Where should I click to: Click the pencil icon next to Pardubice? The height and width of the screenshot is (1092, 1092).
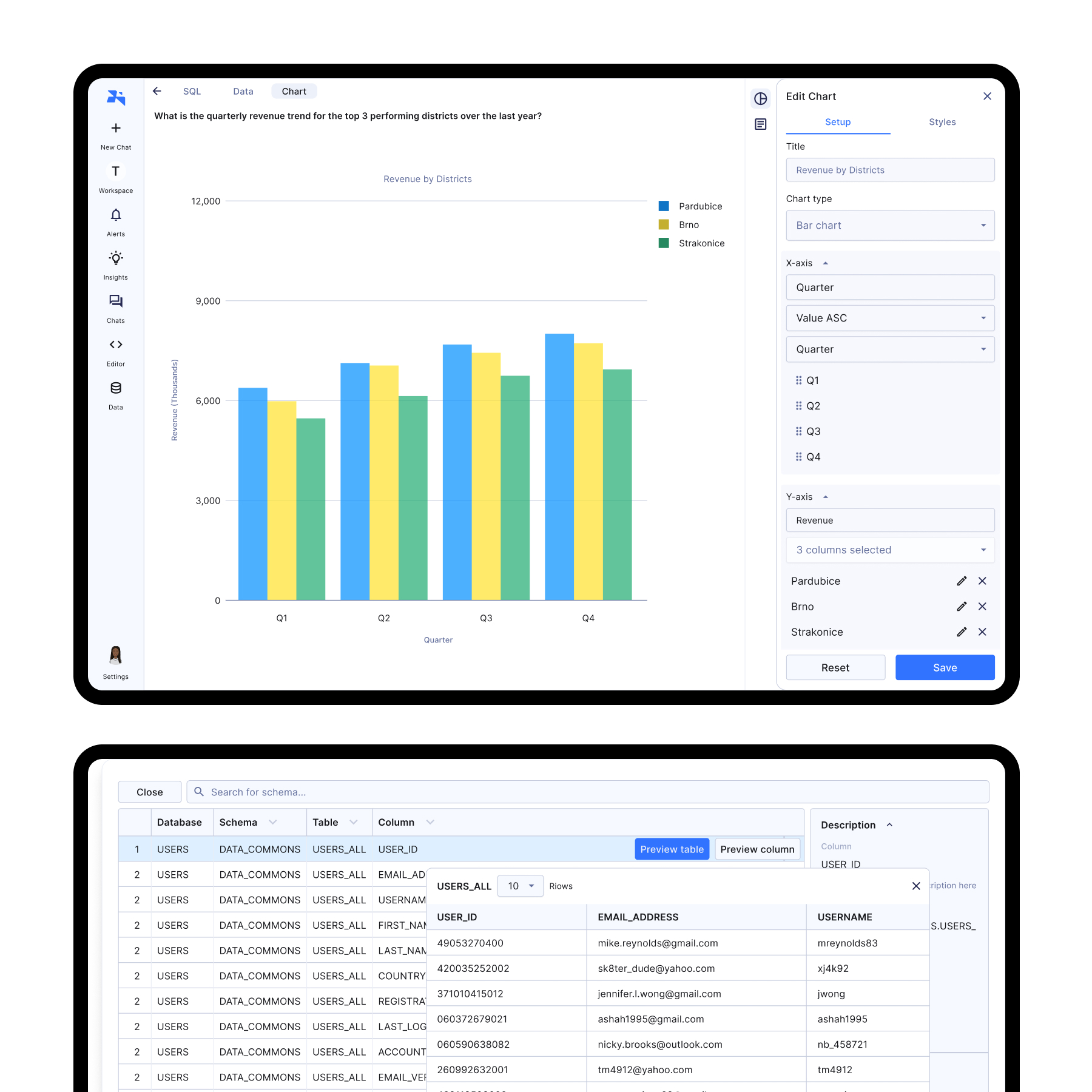962,581
